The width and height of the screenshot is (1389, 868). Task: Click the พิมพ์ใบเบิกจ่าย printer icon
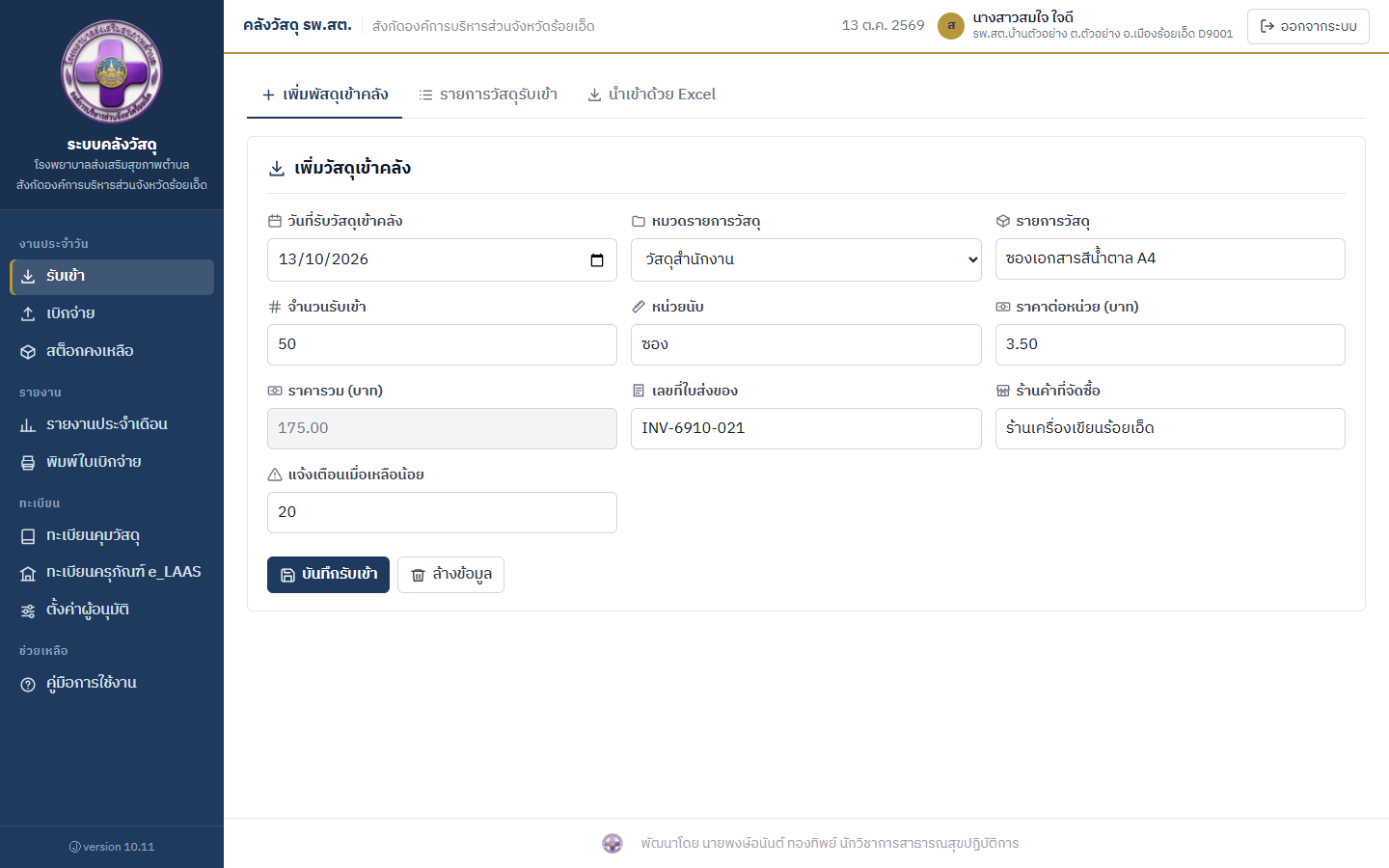28,463
